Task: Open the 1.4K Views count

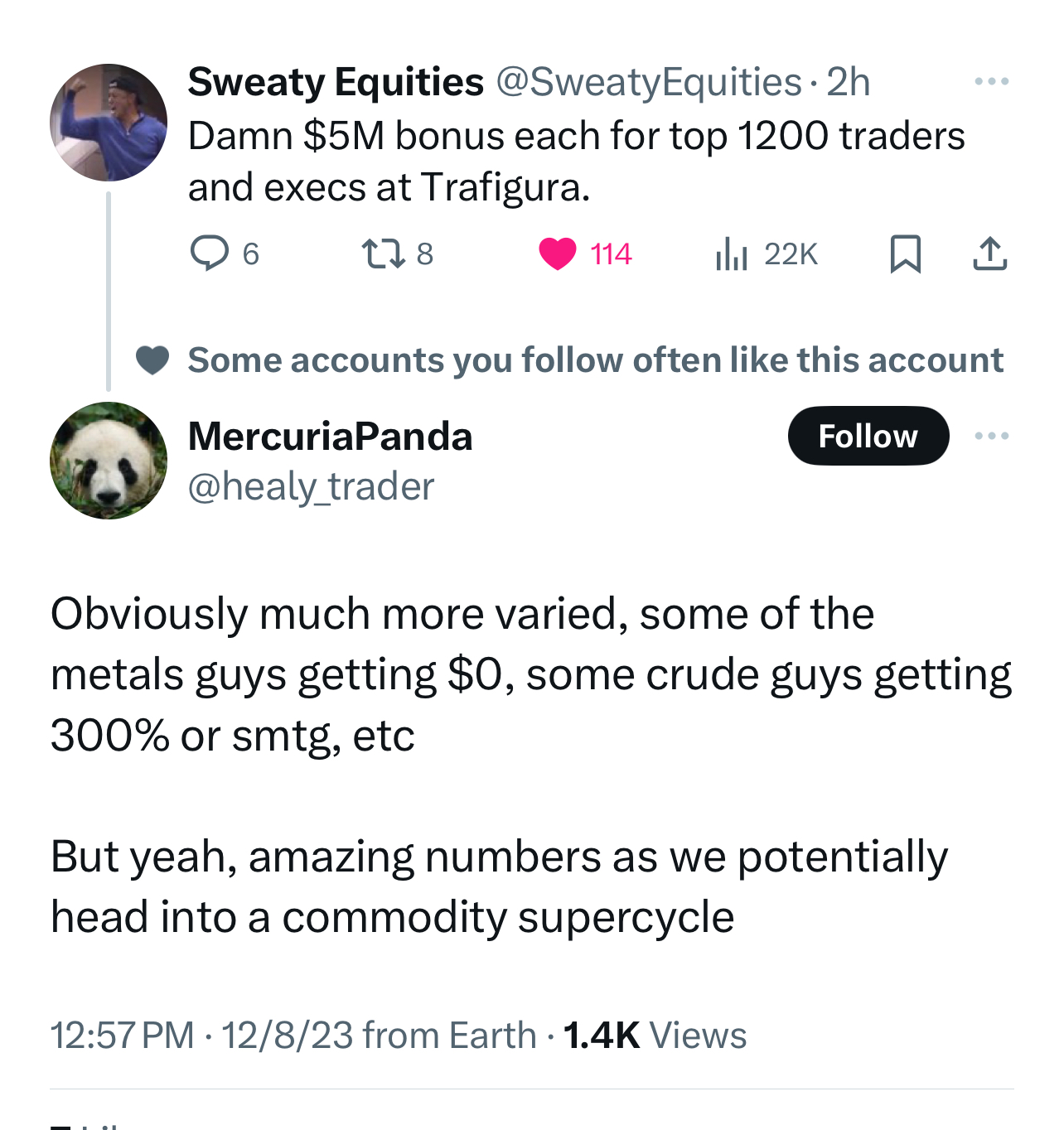Action: 655,1036
